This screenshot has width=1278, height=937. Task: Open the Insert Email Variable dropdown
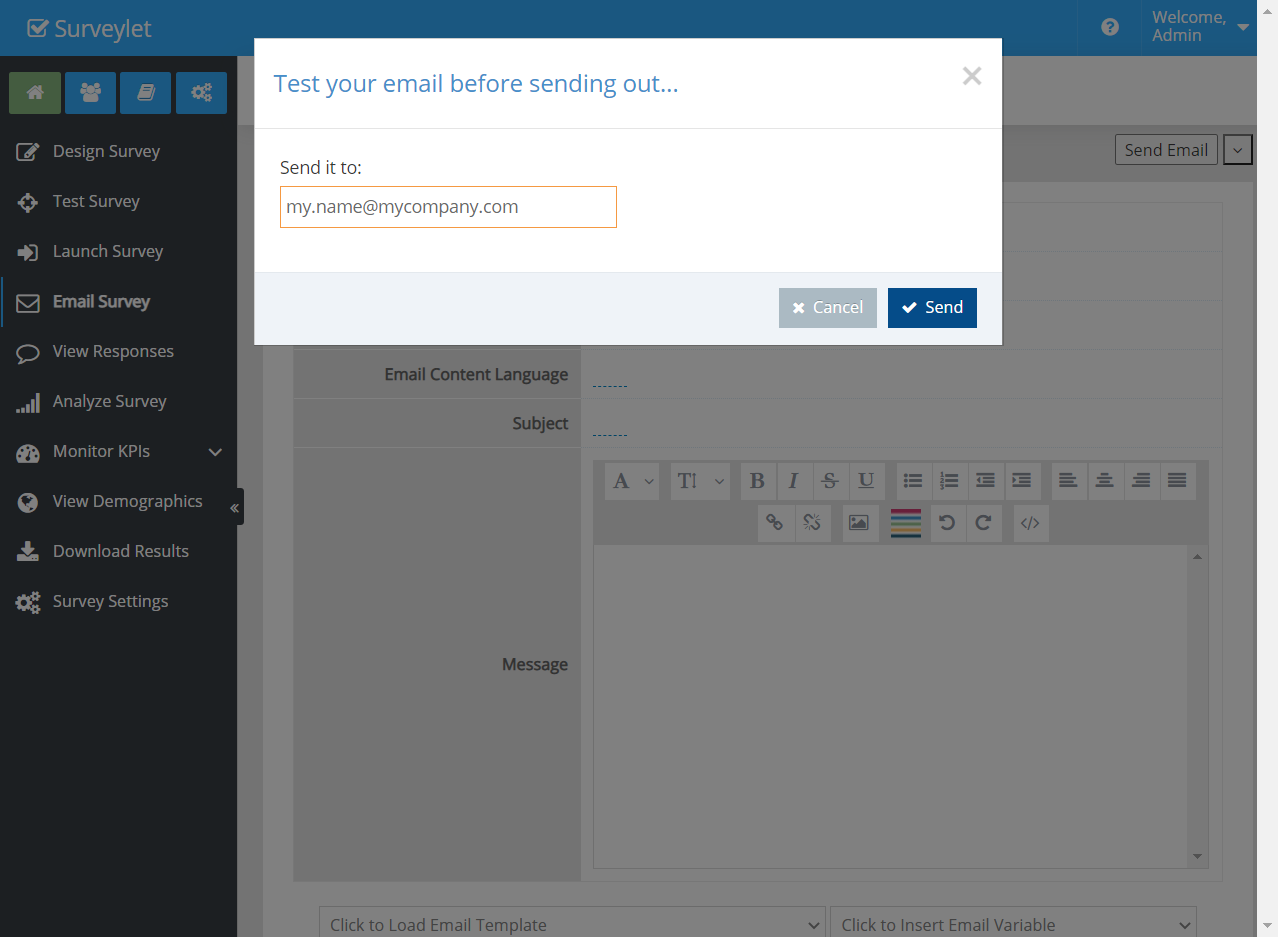coord(1012,924)
